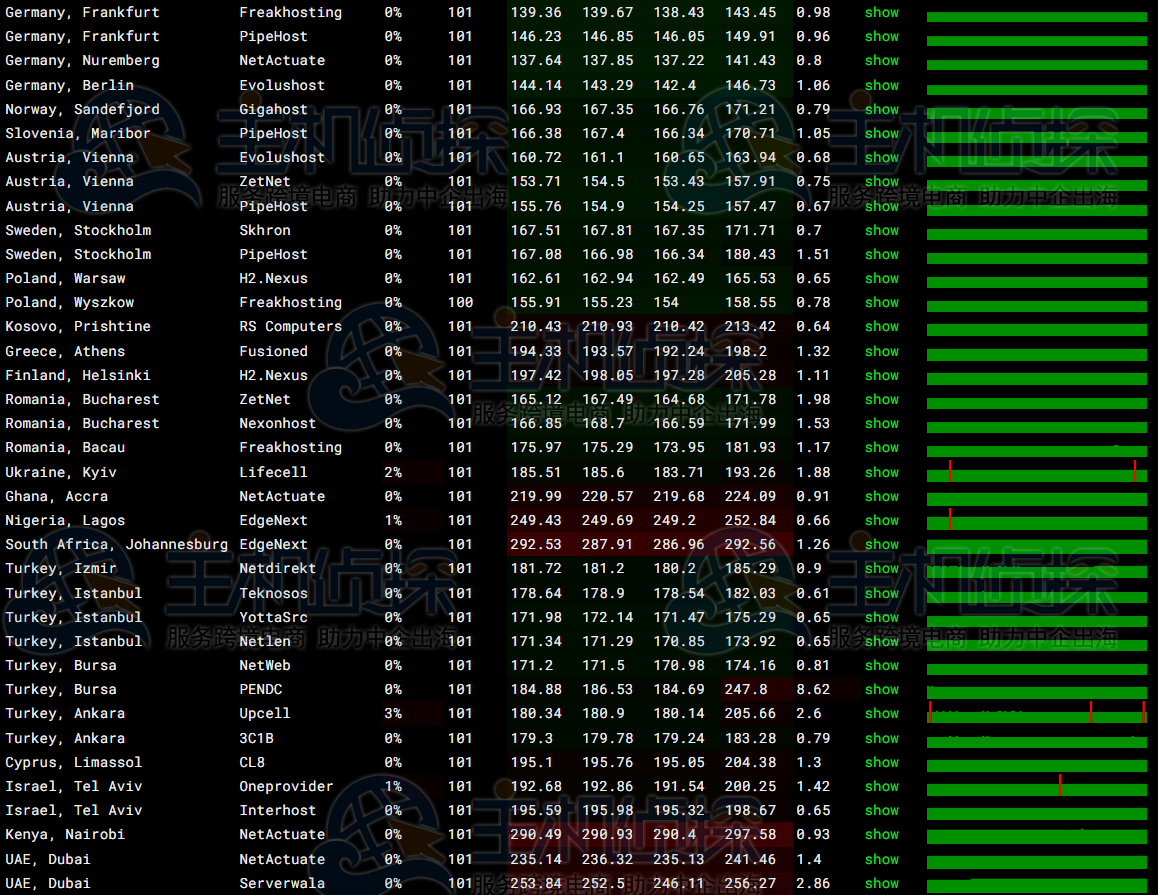Viewport: 1158px width, 895px height.
Task: Open show link for Poland Wyszkow Freakhosting
Action: coord(882,303)
